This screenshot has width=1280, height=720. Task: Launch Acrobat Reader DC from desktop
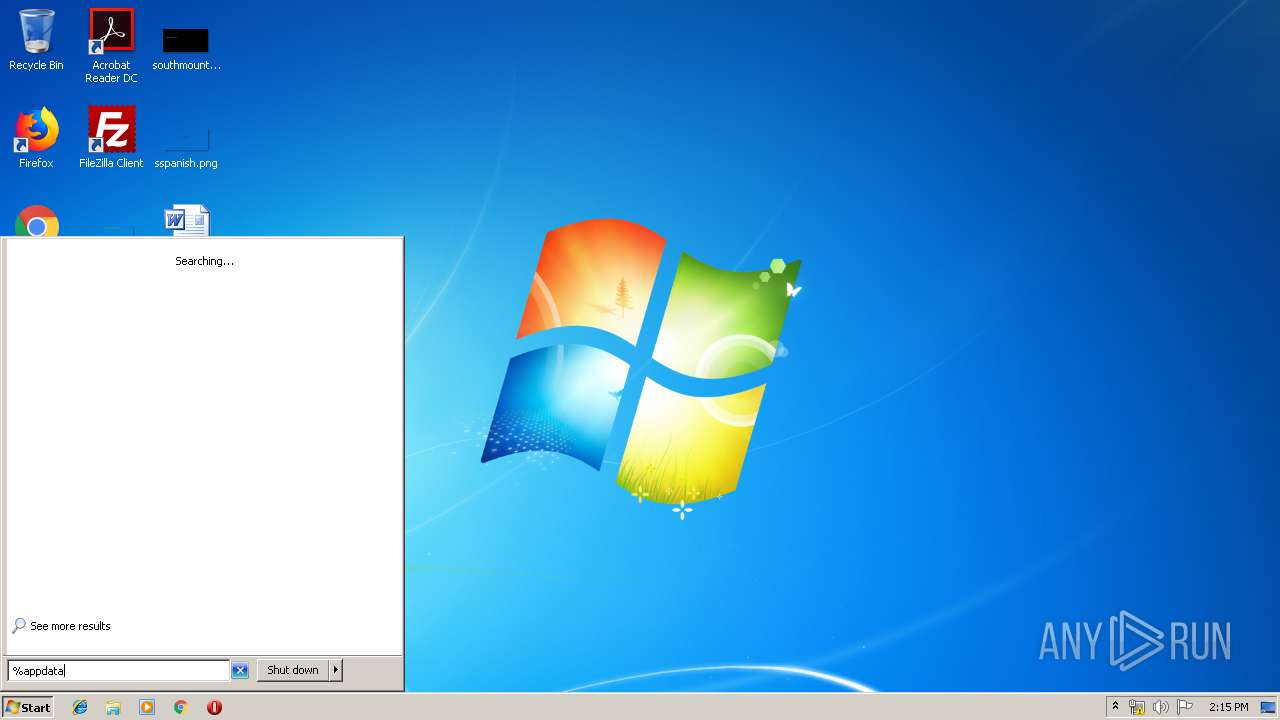pyautogui.click(x=111, y=46)
